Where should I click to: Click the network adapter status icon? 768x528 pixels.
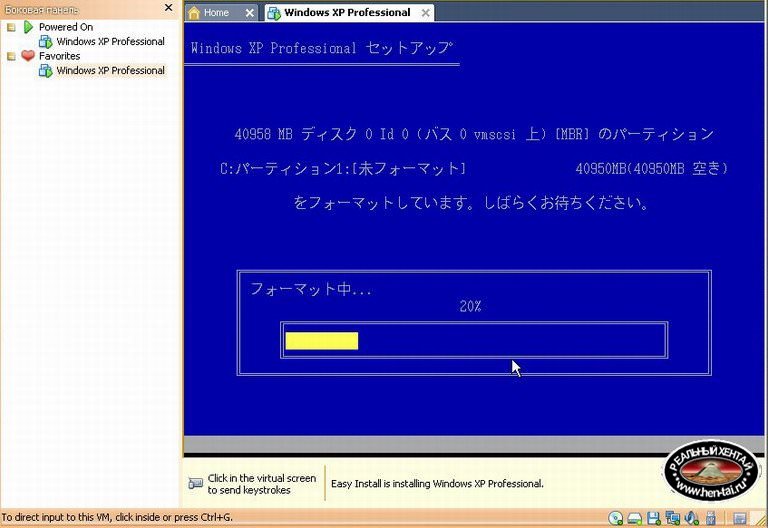click(671, 518)
